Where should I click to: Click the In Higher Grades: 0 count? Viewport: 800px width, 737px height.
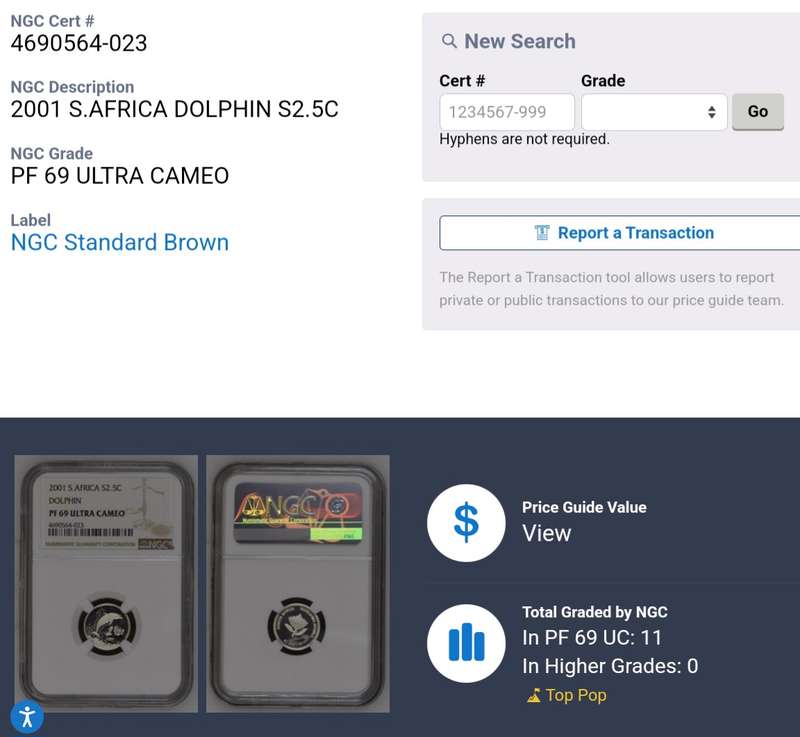pyautogui.click(x=610, y=666)
